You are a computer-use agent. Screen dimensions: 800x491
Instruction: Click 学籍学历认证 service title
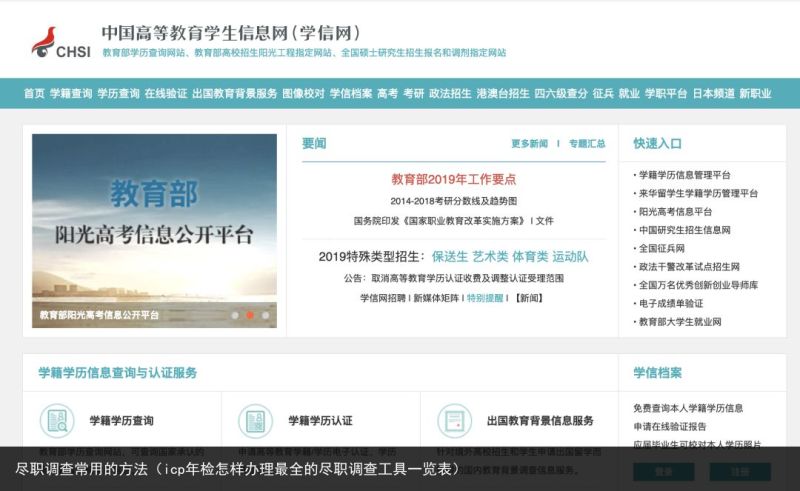[320, 421]
